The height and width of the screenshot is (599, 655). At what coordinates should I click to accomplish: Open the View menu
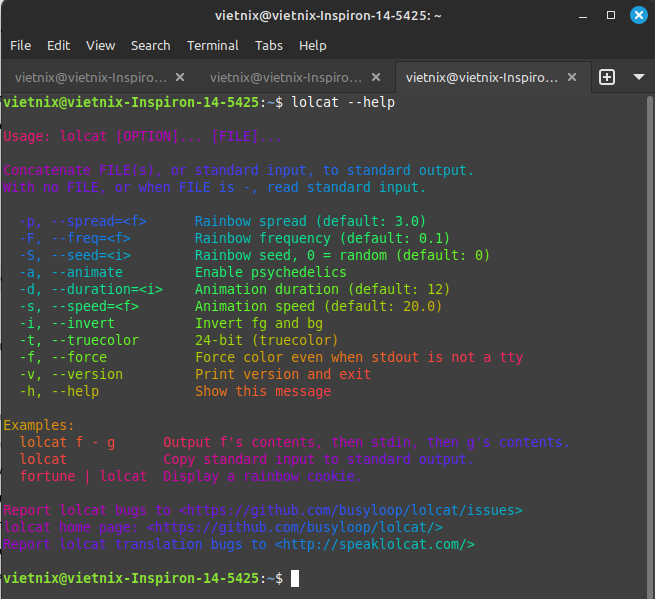coord(101,46)
